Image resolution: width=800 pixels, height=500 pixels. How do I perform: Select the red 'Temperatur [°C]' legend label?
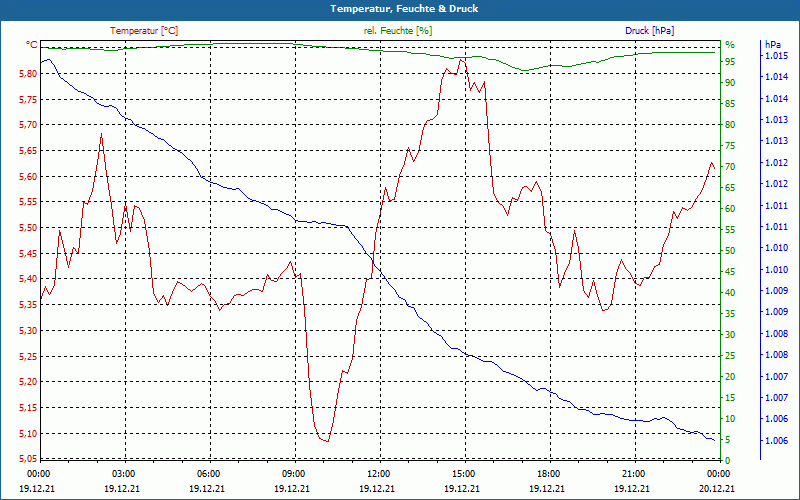(144, 31)
